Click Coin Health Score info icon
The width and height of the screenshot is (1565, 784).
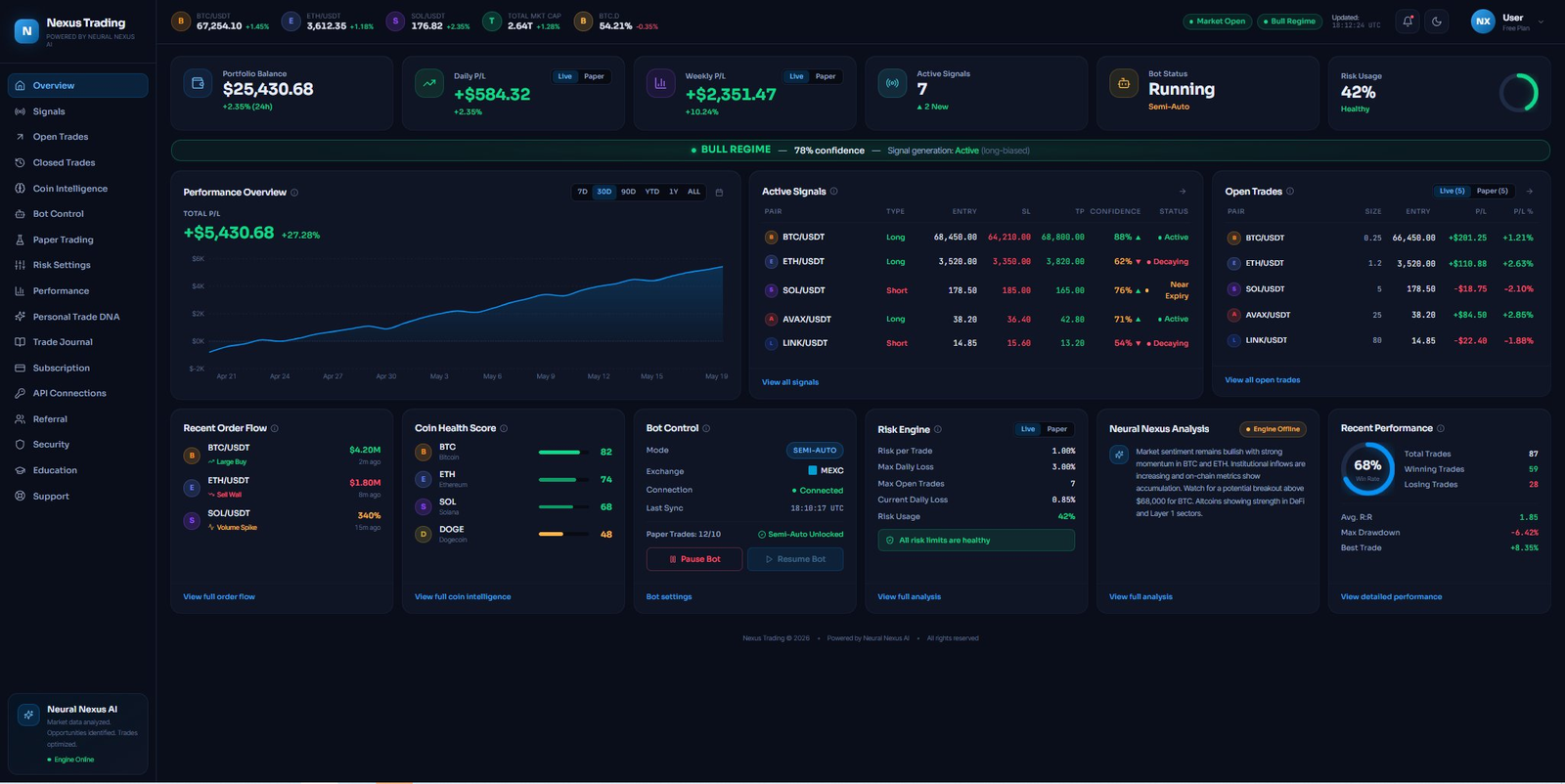pos(504,428)
